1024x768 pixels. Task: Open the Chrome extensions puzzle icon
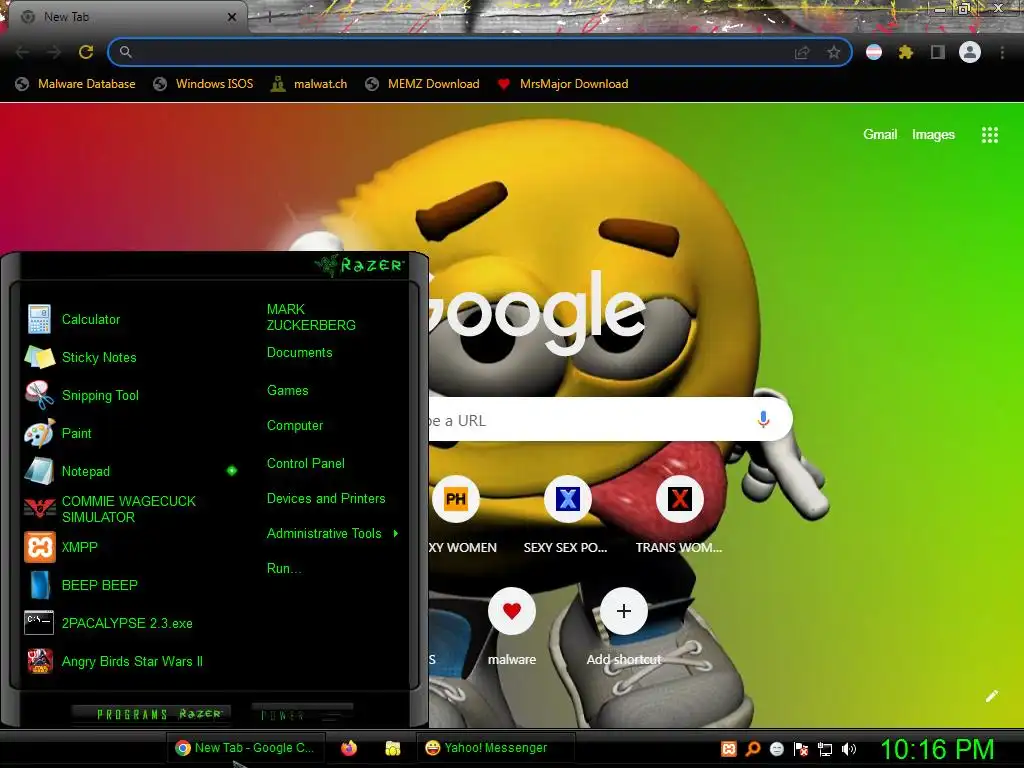click(x=905, y=52)
